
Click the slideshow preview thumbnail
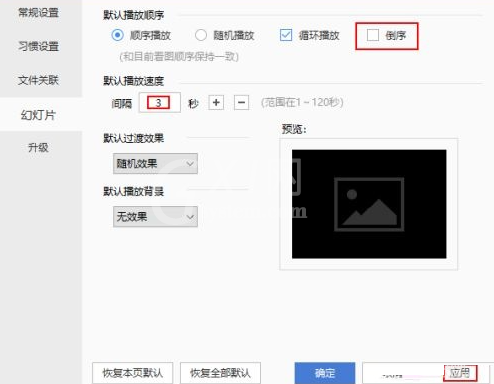click(x=369, y=204)
